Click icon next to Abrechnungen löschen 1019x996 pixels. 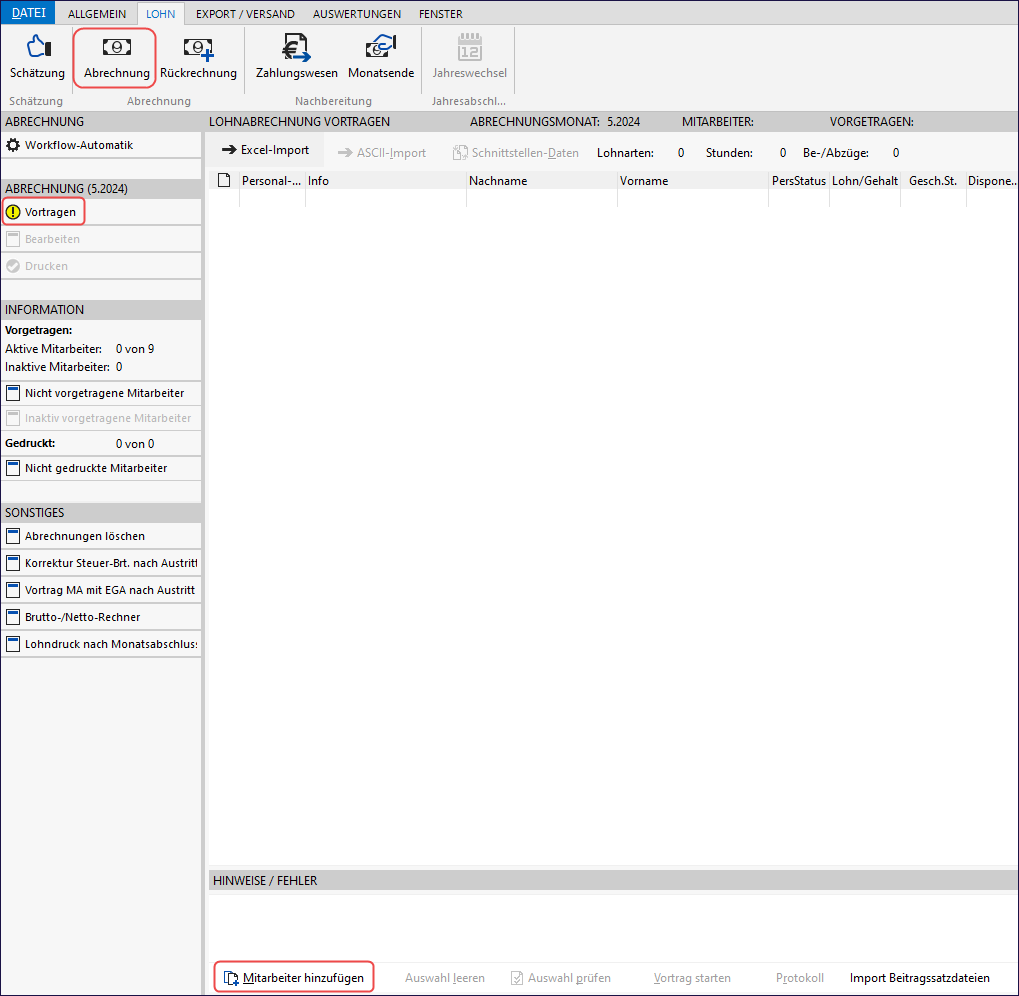(x=13, y=536)
